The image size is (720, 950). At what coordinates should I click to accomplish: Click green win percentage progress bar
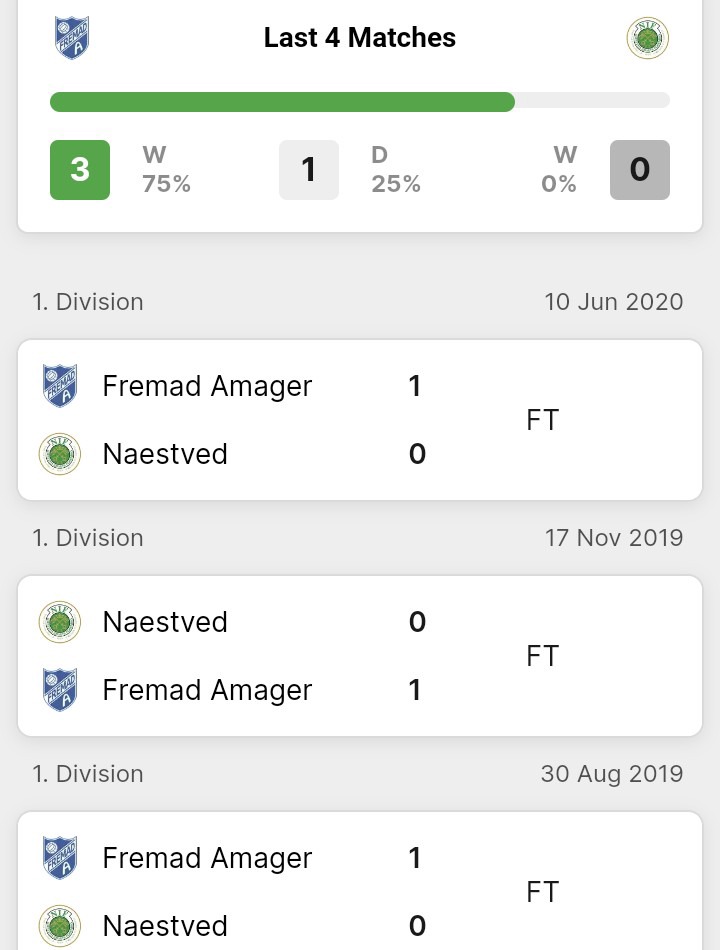click(x=282, y=102)
